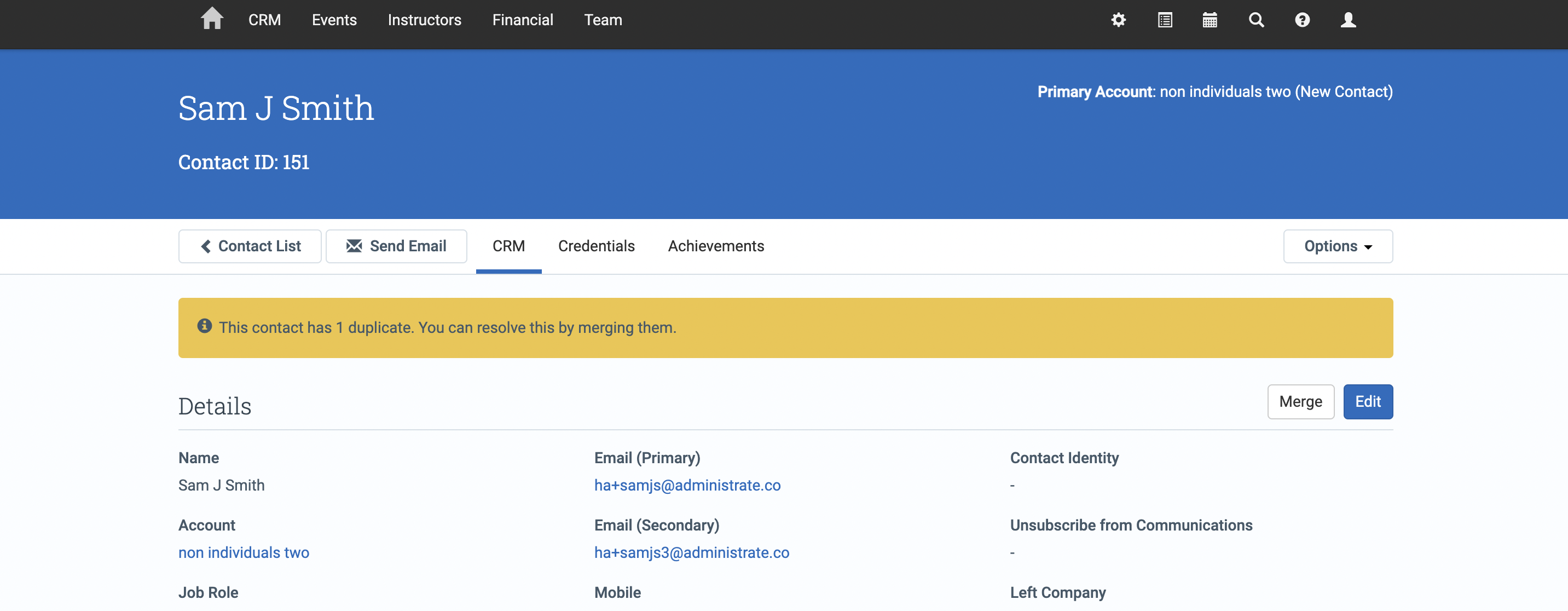The image size is (1568, 611).
Task: Click the Job Role label
Action: pos(208,592)
